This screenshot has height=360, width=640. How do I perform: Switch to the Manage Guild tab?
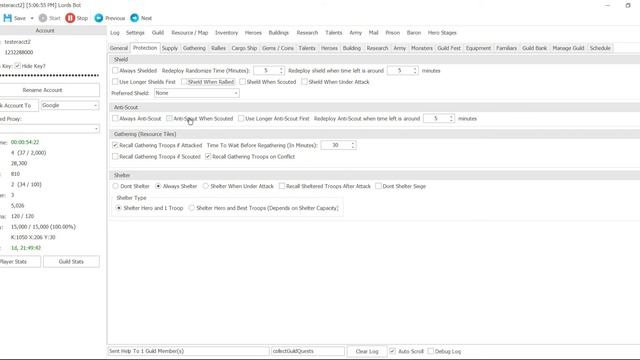[568, 48]
